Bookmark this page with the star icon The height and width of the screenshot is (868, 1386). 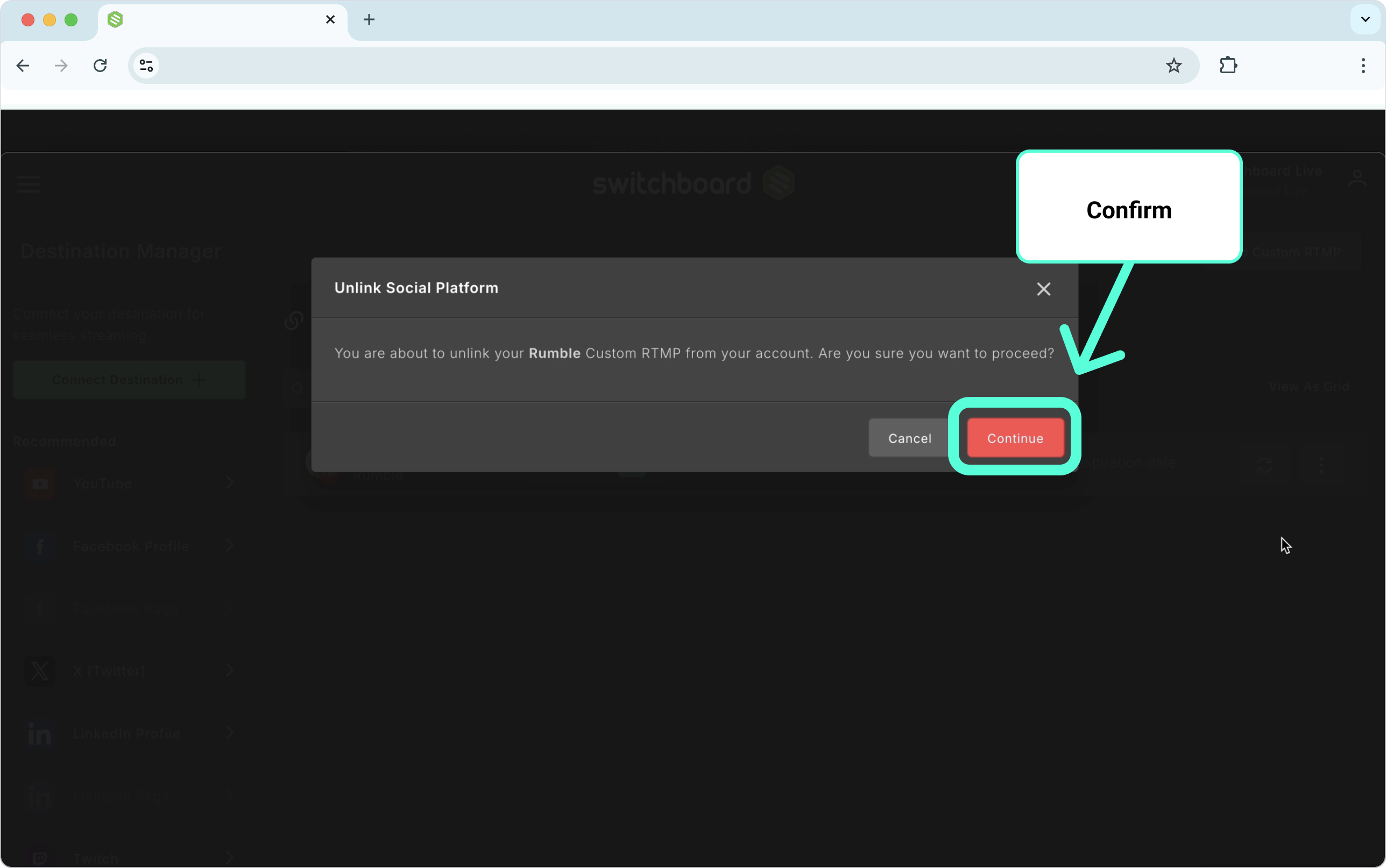point(1173,66)
